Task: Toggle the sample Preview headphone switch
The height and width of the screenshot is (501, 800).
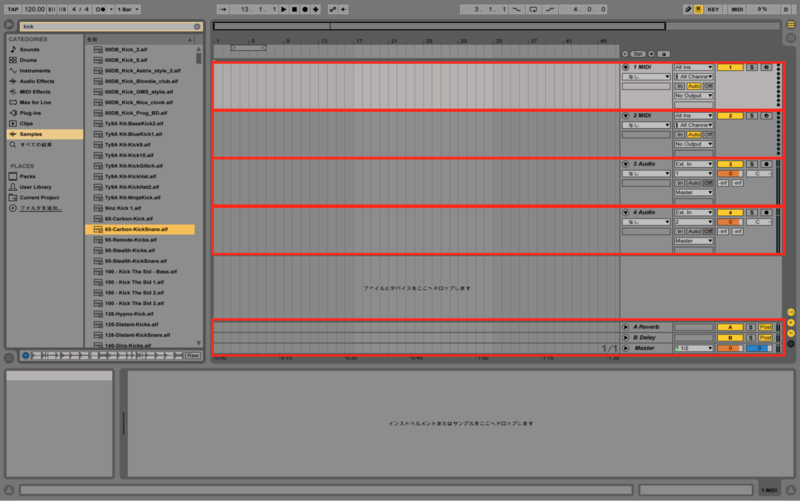Action: (x=26, y=356)
